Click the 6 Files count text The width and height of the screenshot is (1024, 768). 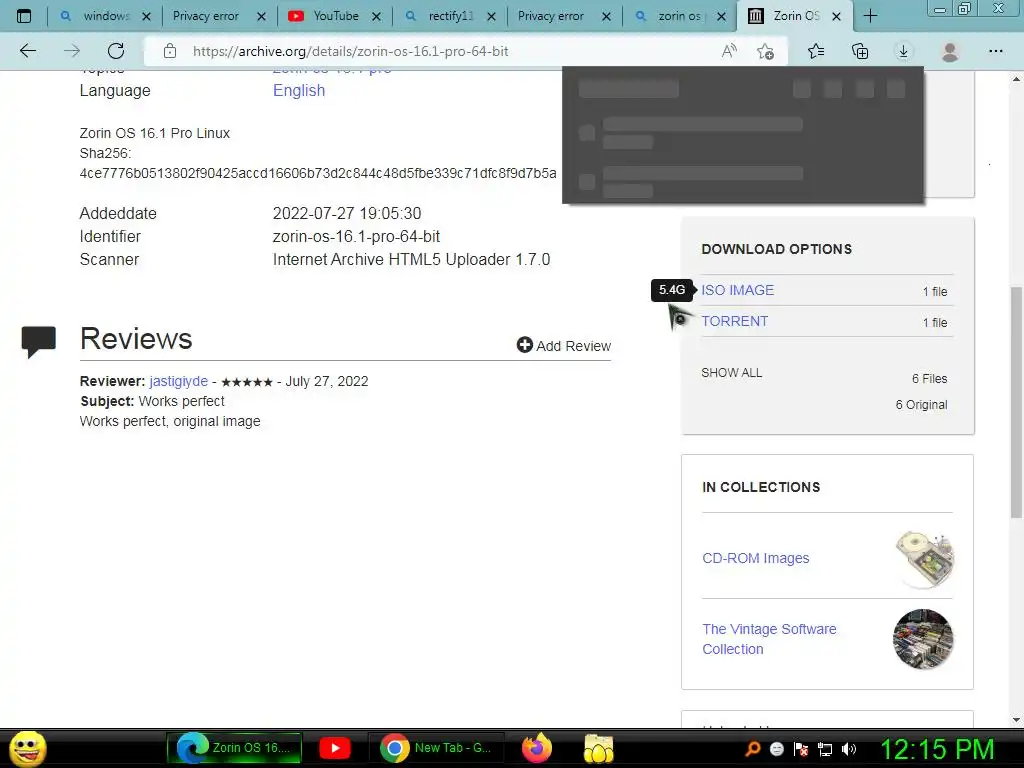[x=929, y=379]
